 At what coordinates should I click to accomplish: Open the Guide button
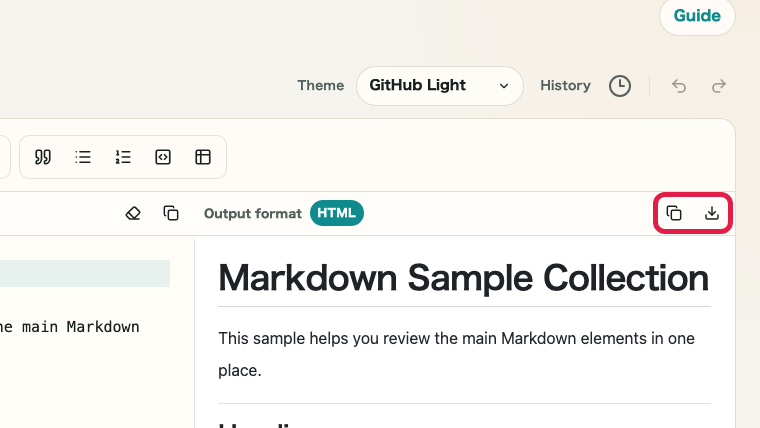click(x=697, y=16)
